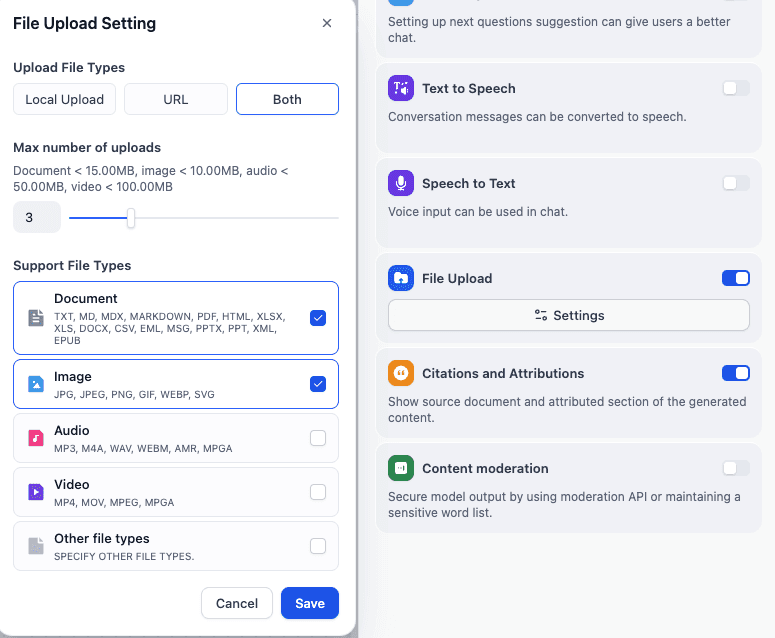
Task: Click the Audio music note icon
Action: click(x=36, y=438)
